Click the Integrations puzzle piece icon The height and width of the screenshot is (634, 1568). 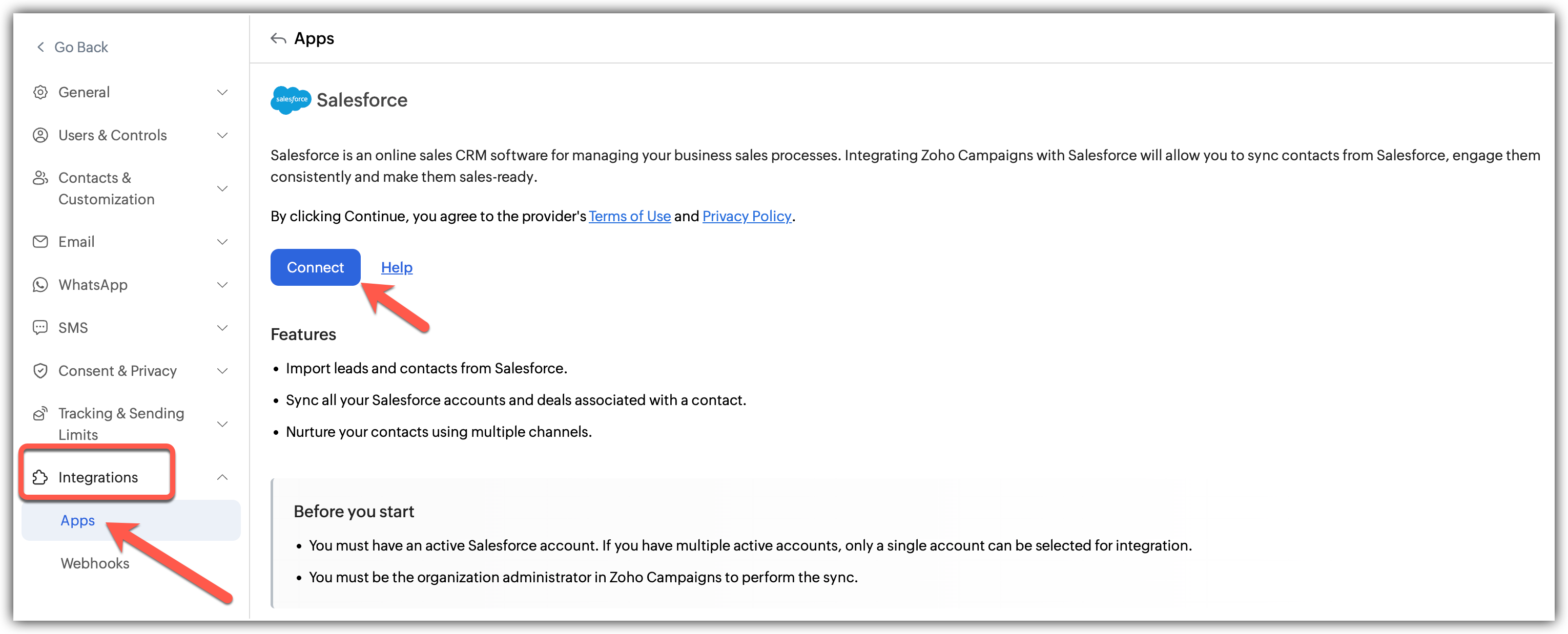point(40,477)
